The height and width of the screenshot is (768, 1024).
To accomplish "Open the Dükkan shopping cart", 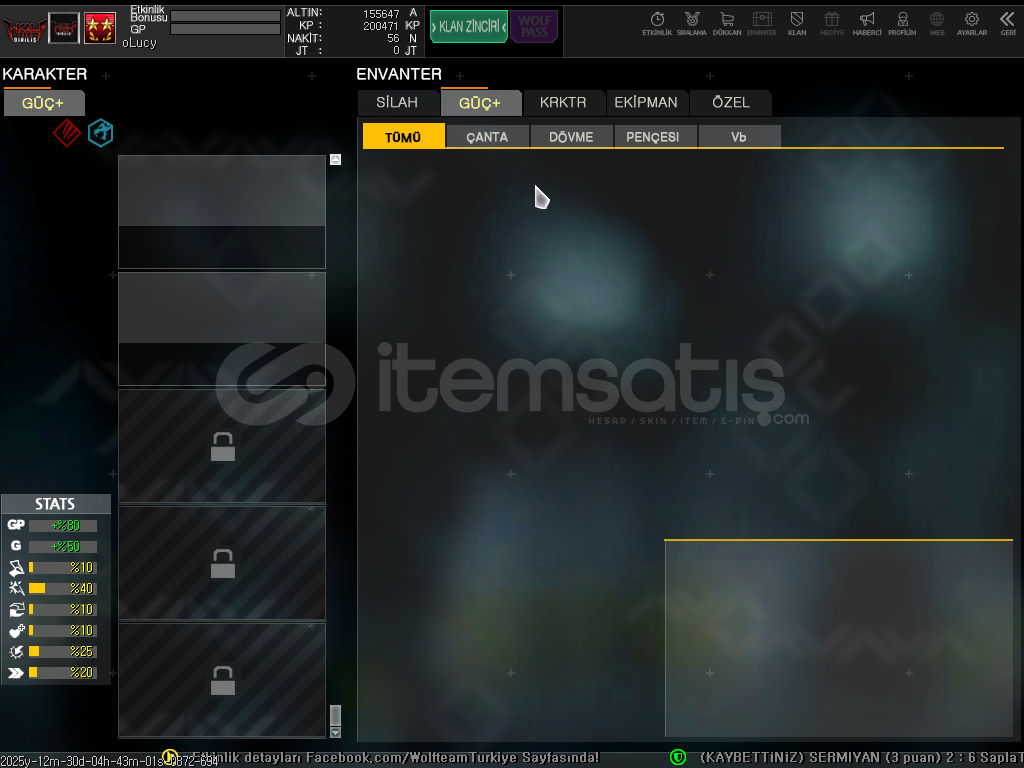I will (727, 23).
